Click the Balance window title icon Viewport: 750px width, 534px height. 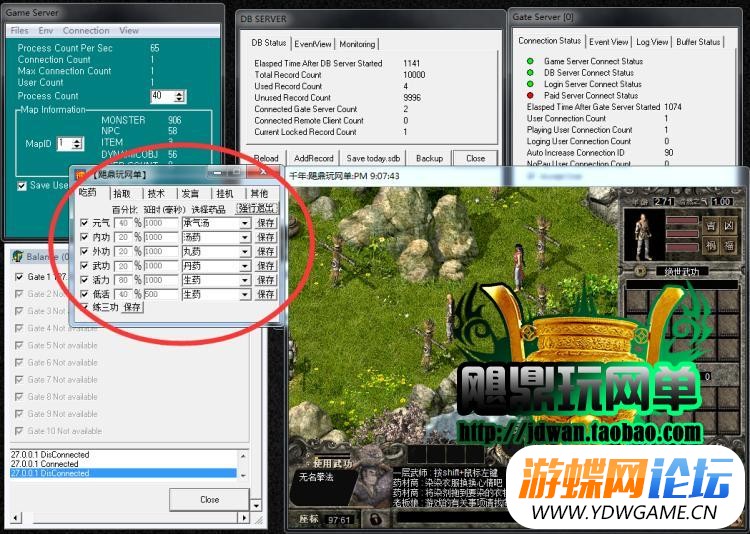pyautogui.click(x=18, y=256)
